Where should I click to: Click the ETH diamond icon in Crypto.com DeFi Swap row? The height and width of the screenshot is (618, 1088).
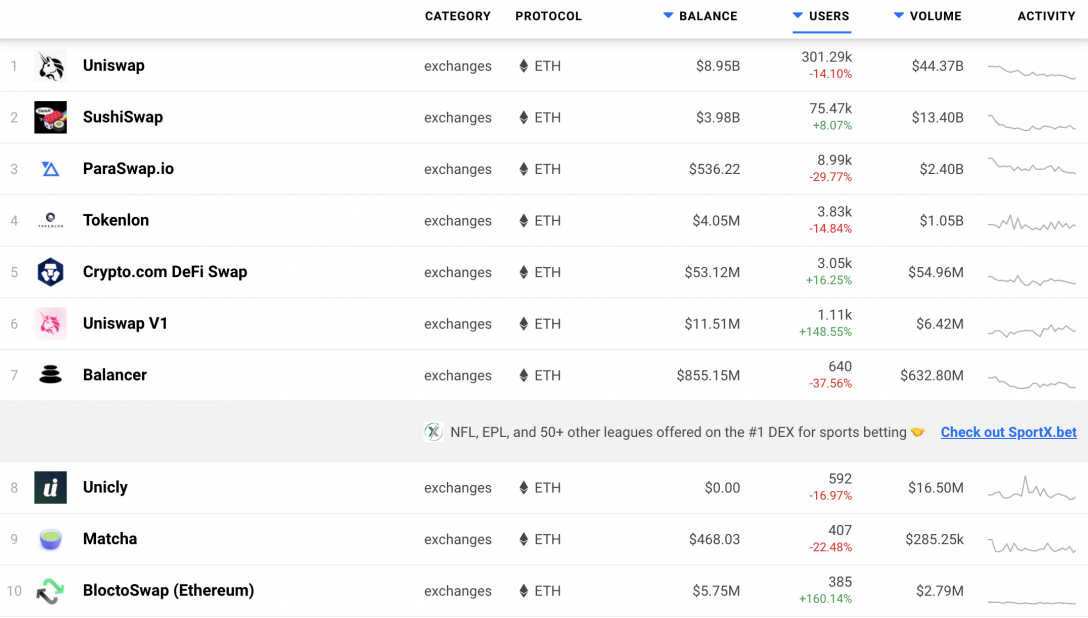click(x=524, y=272)
